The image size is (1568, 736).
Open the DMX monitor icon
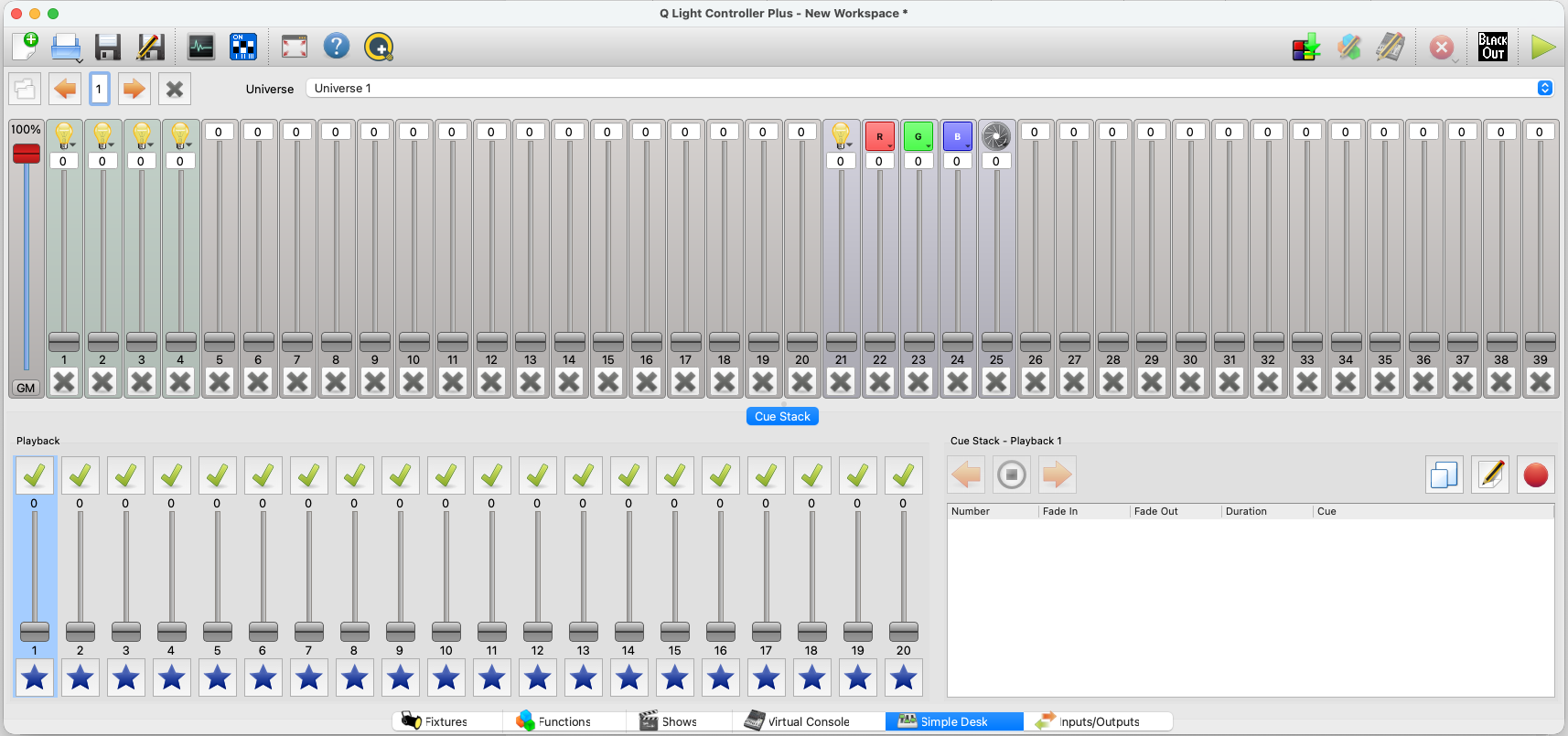click(200, 47)
